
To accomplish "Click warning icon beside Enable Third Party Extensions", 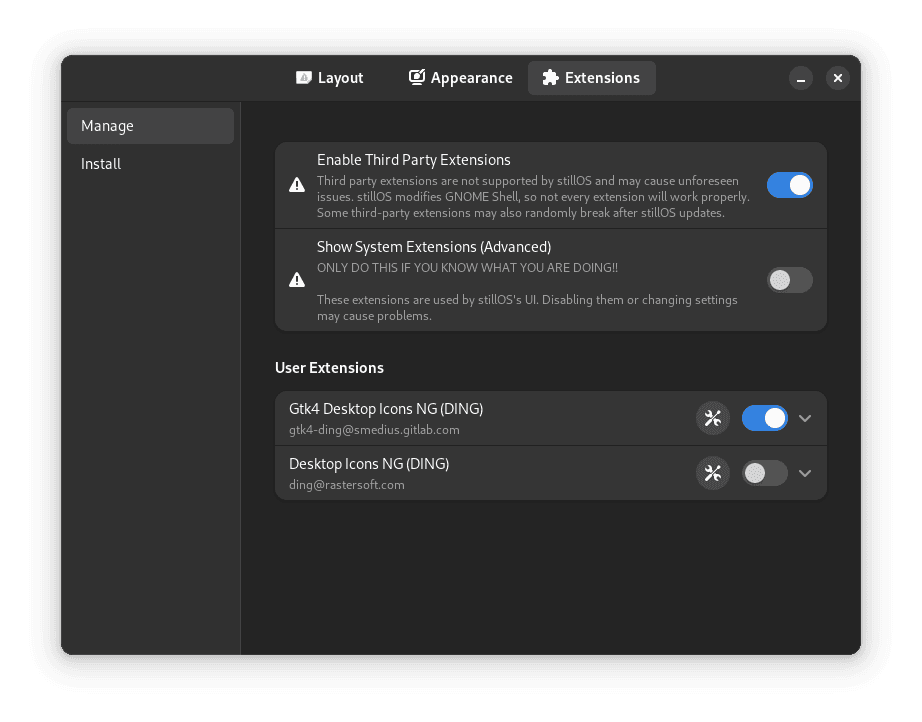I will (297, 185).
